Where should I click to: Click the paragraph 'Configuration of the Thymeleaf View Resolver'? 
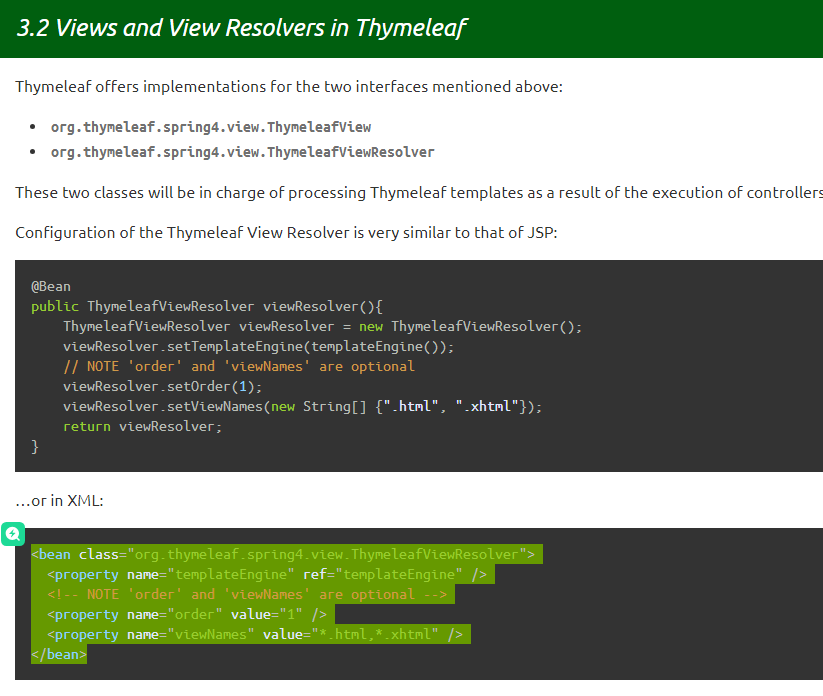tap(286, 233)
